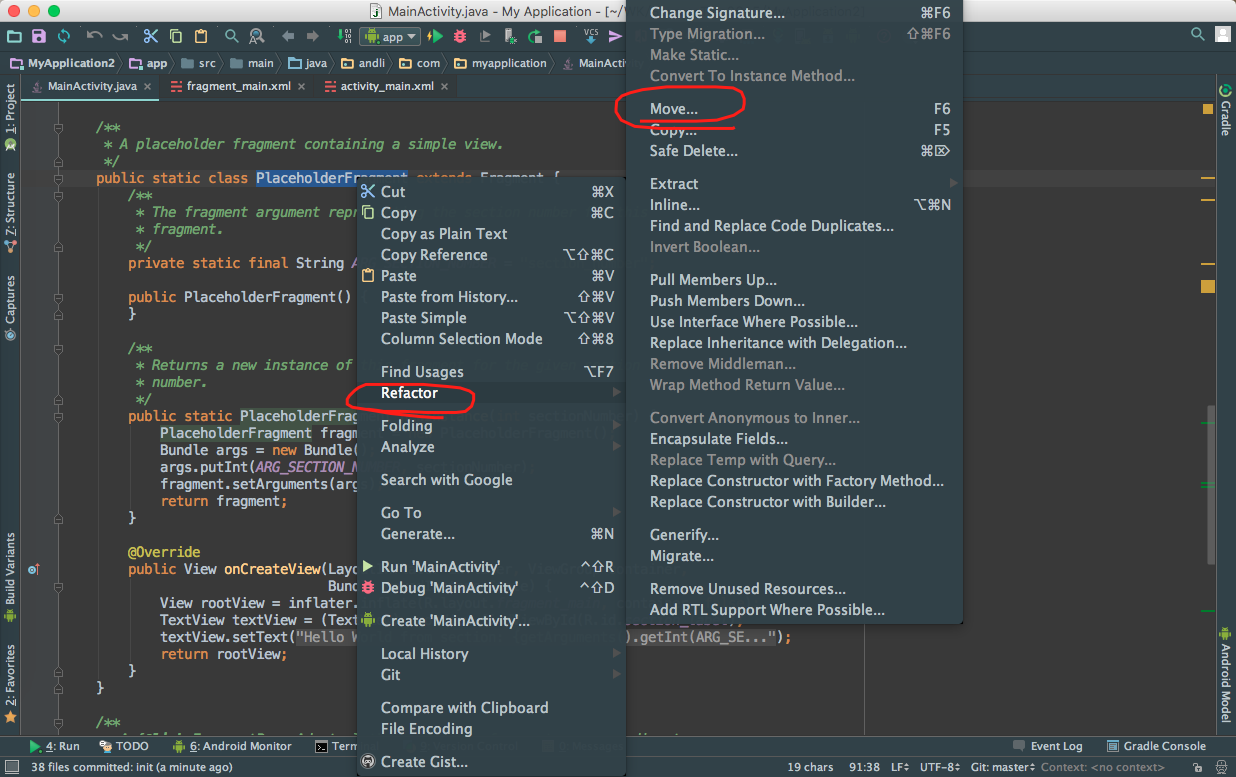The height and width of the screenshot is (777, 1236).
Task: Undo the last action from the toolbar
Action: click(95, 36)
